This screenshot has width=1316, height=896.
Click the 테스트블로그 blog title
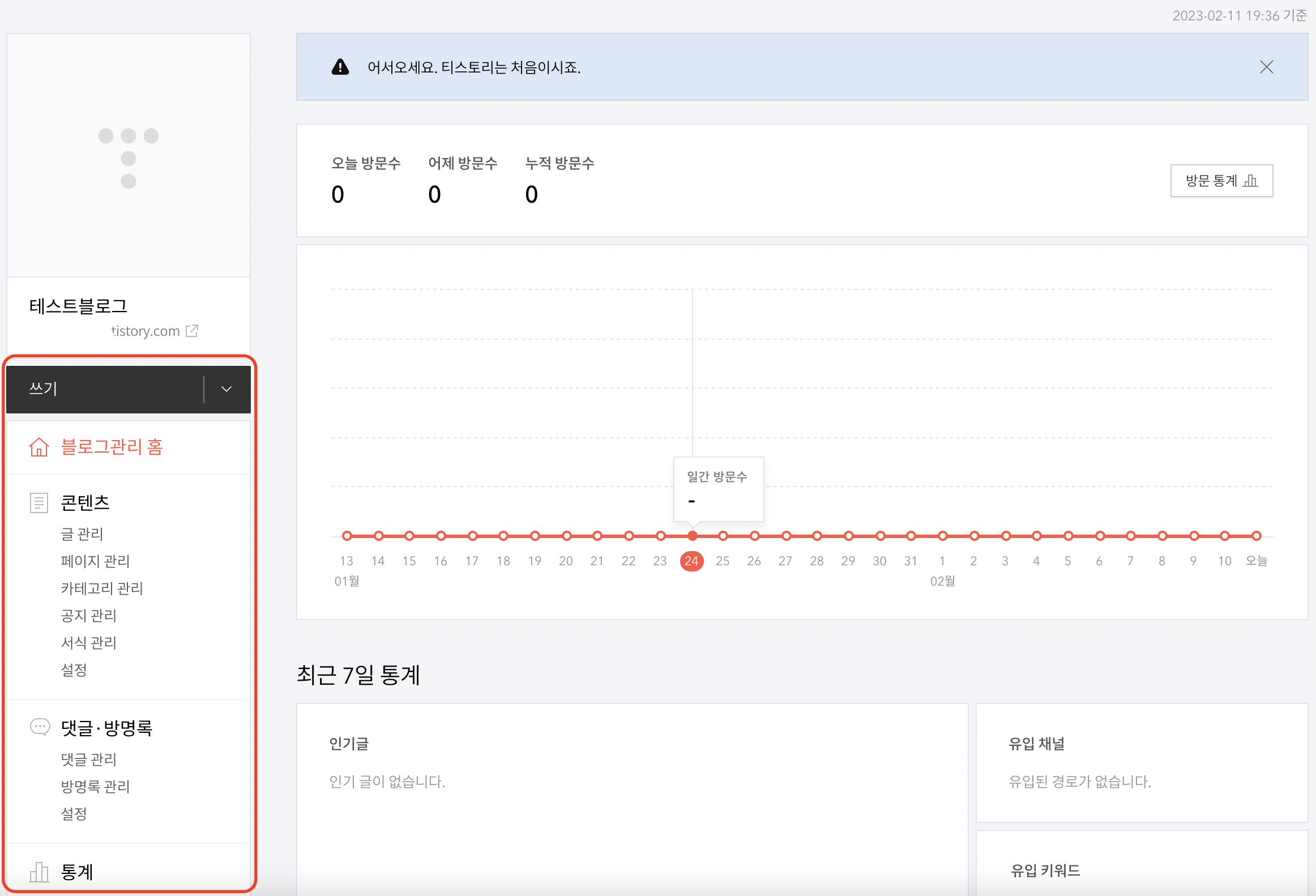pyautogui.click(x=78, y=306)
